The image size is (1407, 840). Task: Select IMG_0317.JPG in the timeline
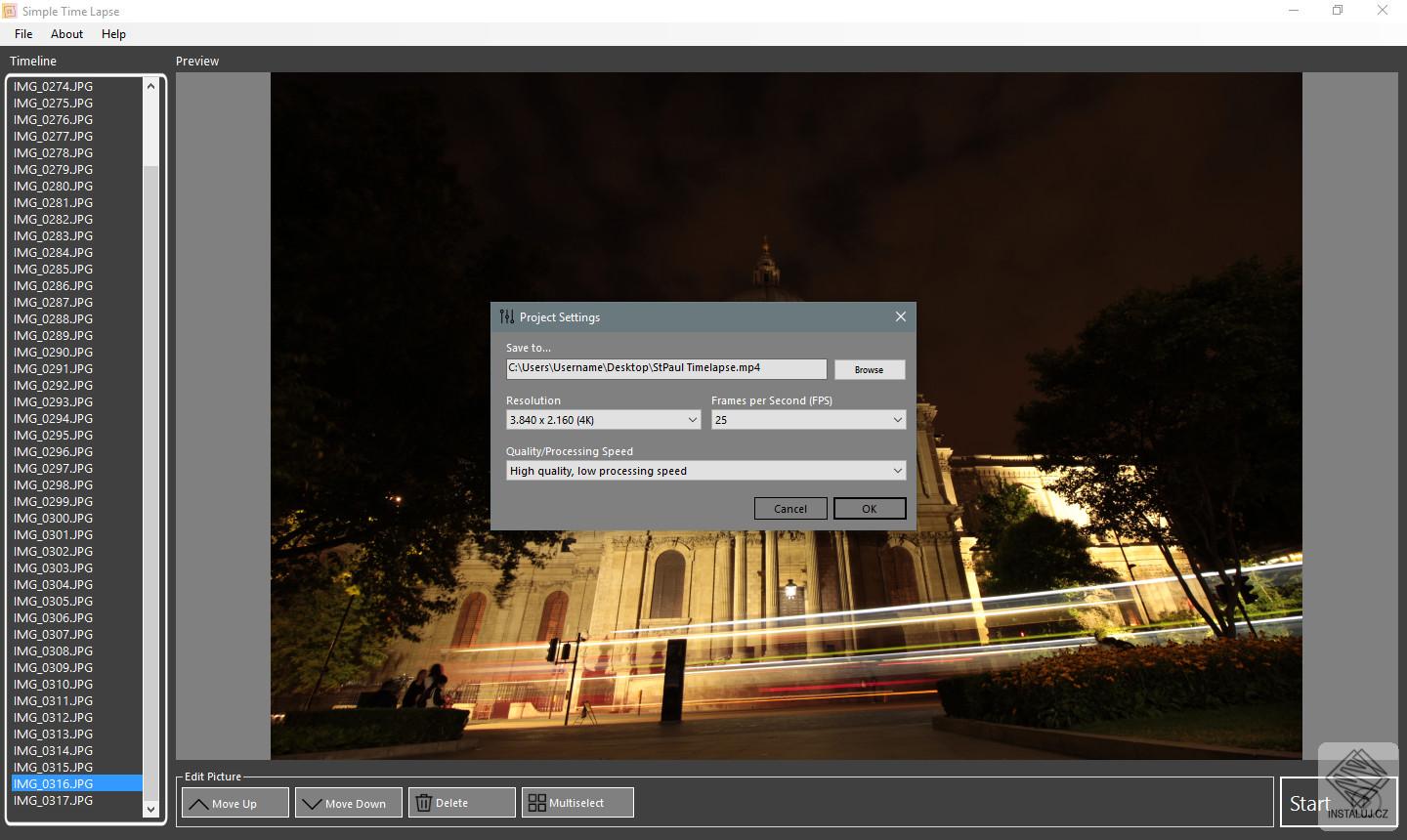[x=77, y=800]
